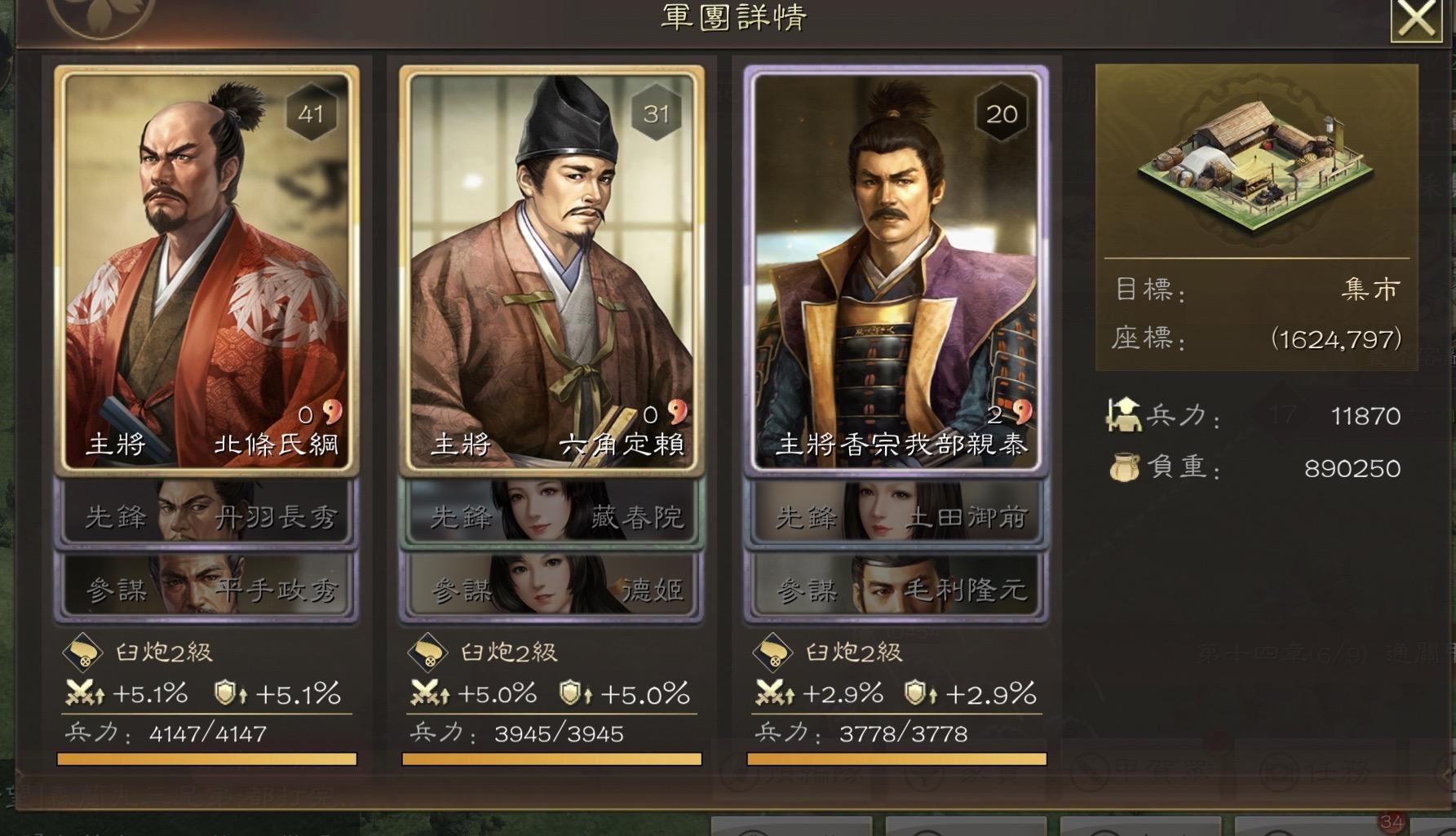
Task: Tap the level 41 hexagon badge
Action: (x=311, y=113)
